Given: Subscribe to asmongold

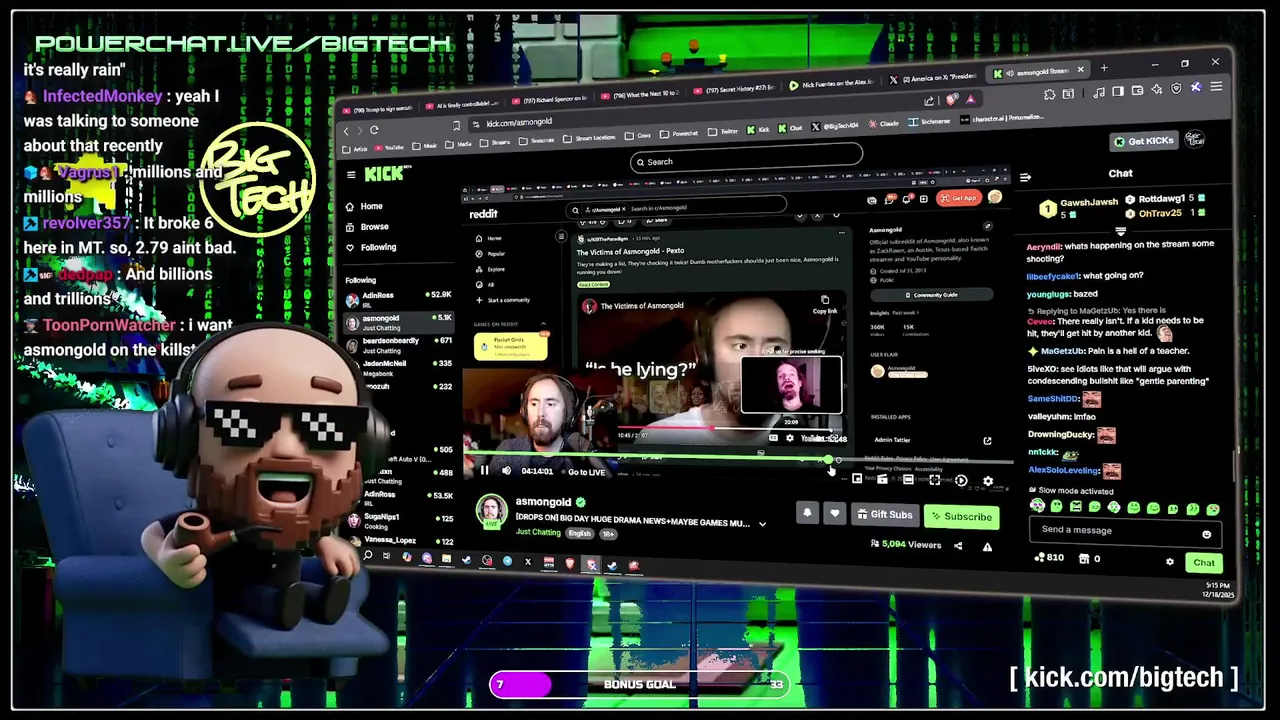Looking at the screenshot, I should [960, 517].
